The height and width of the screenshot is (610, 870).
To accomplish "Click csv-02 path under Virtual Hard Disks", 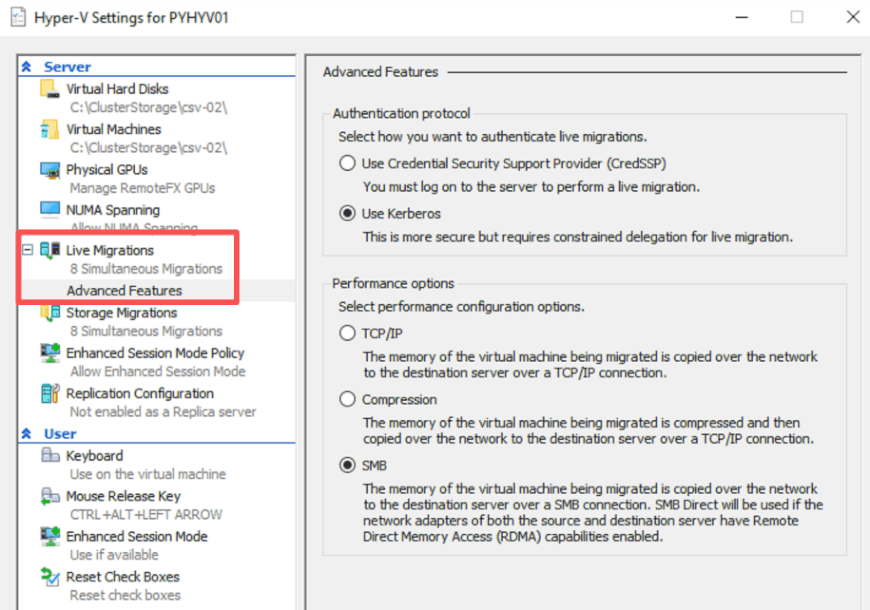I will [x=149, y=108].
